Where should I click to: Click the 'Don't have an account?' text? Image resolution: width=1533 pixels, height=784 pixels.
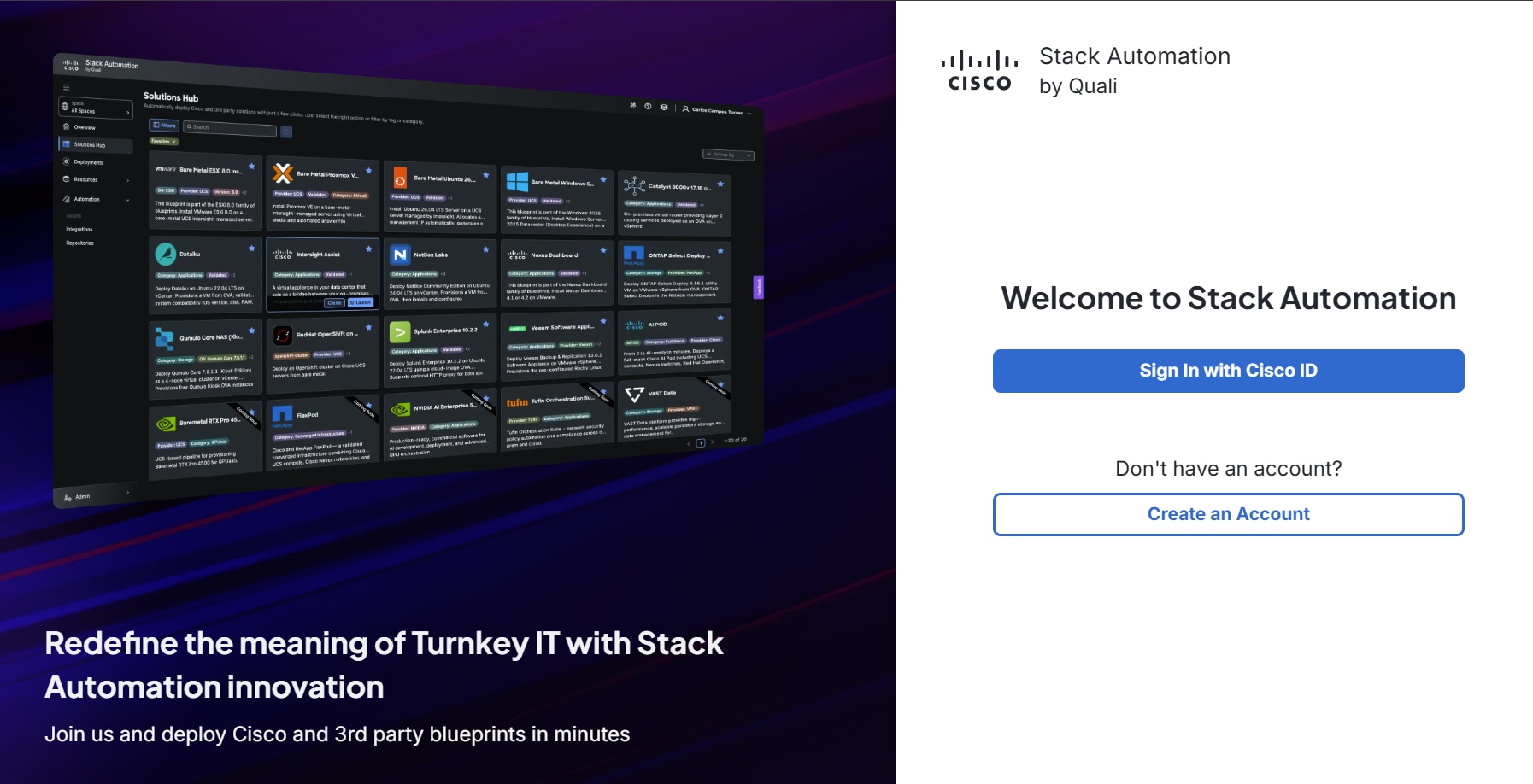(1228, 468)
